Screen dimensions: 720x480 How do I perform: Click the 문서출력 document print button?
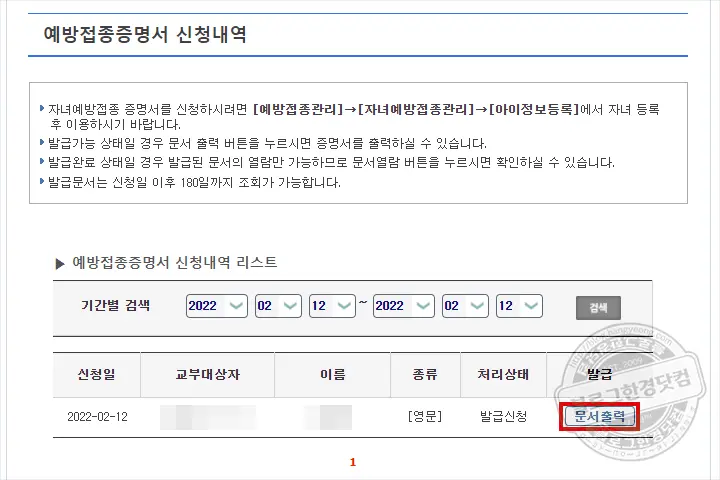click(x=600, y=417)
